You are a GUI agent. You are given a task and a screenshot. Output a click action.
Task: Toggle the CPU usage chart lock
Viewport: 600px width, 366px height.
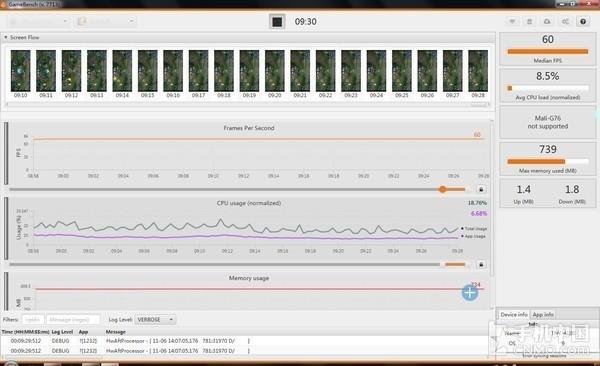pos(481,264)
